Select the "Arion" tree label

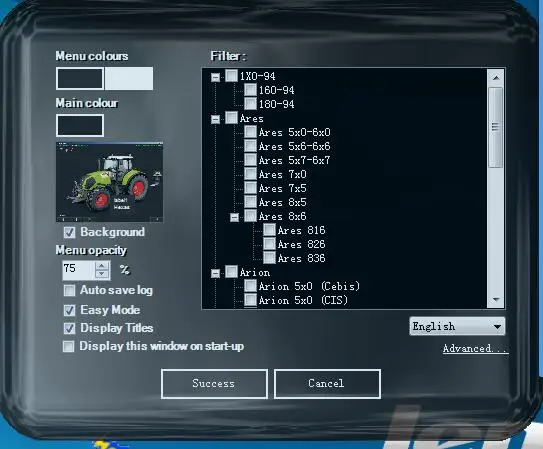[x=255, y=272]
